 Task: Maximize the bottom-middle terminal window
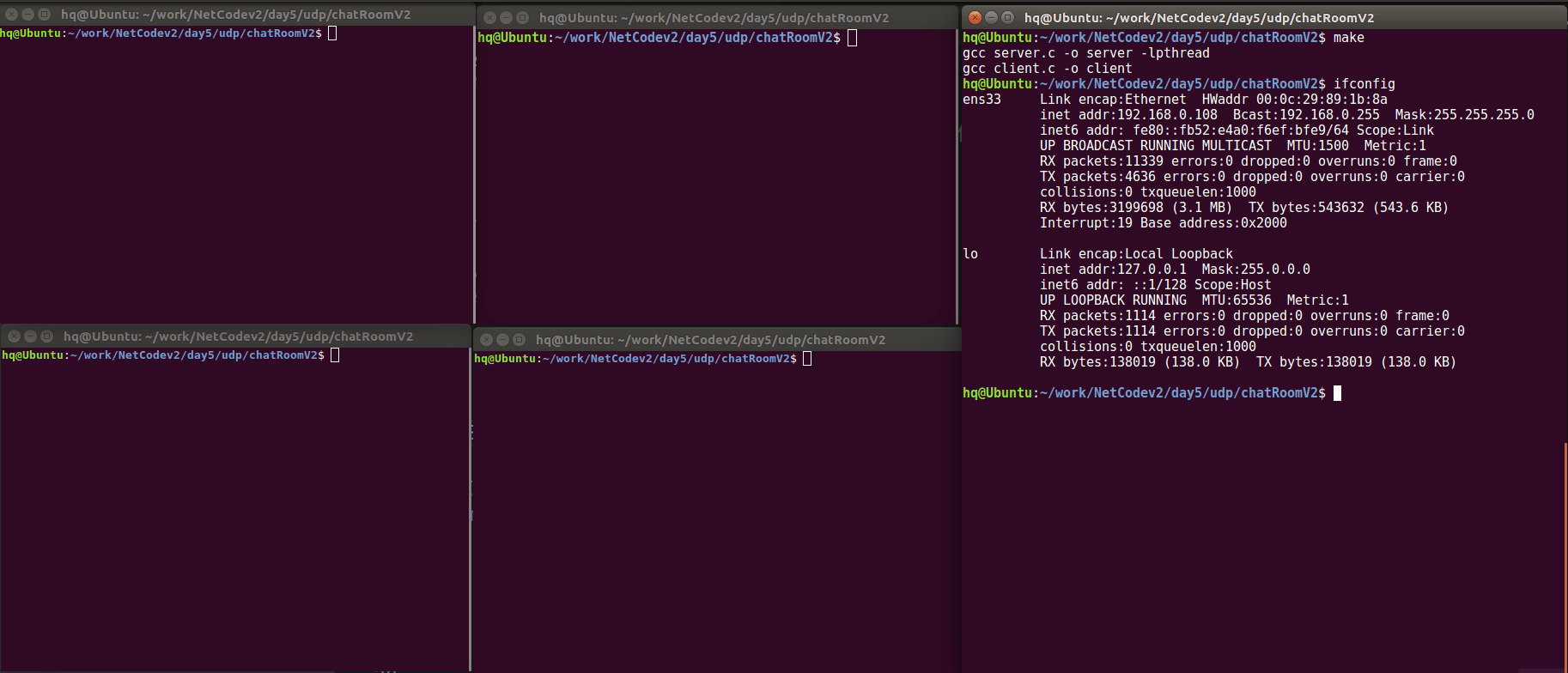tap(519, 340)
